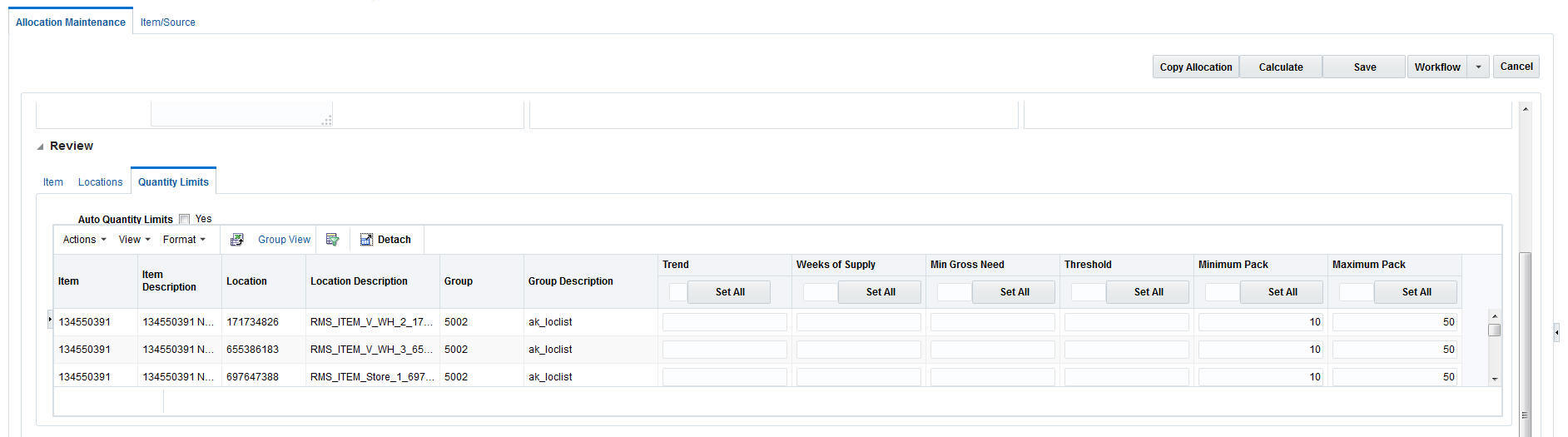The height and width of the screenshot is (437, 1568).
Task: Open the View menu
Action: [x=134, y=240]
